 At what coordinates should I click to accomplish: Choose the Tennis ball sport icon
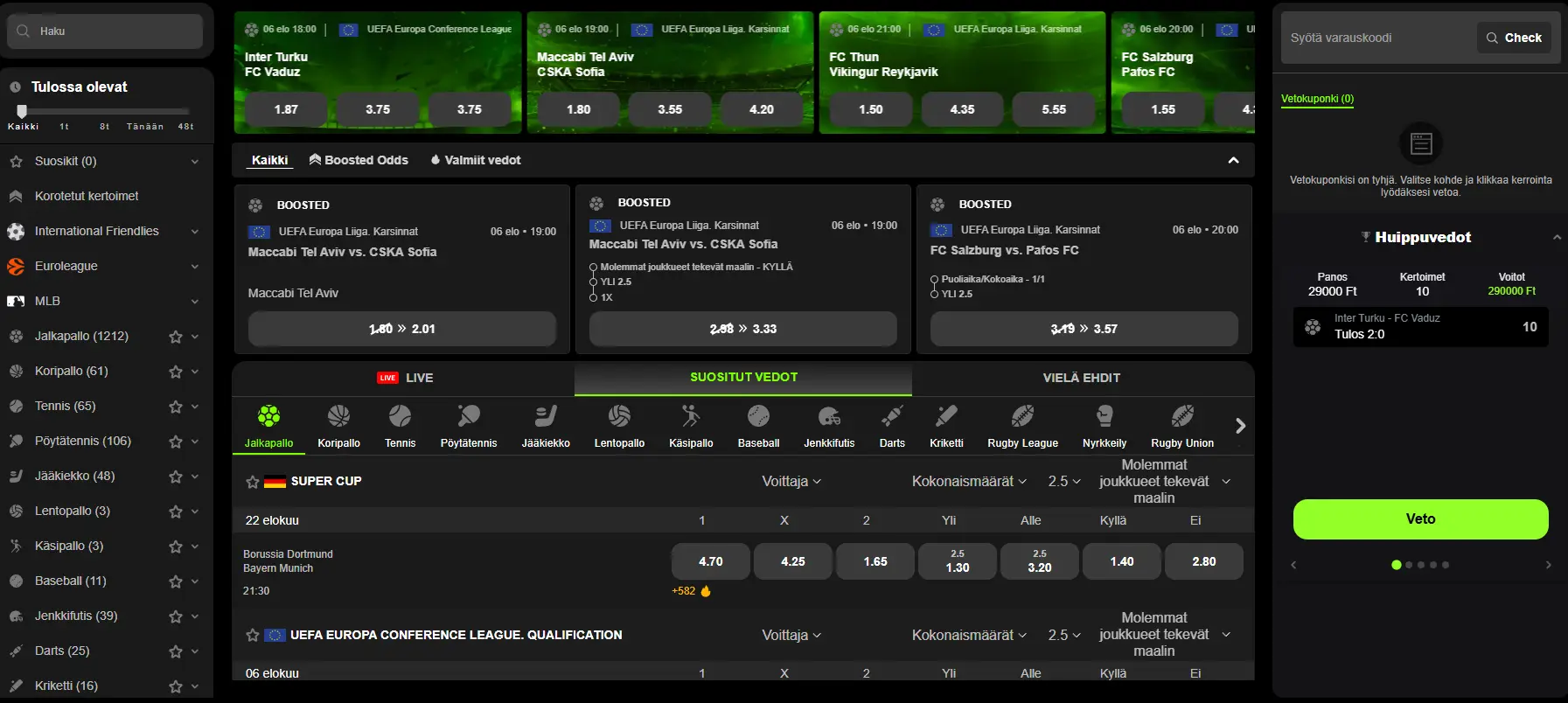coord(400,415)
